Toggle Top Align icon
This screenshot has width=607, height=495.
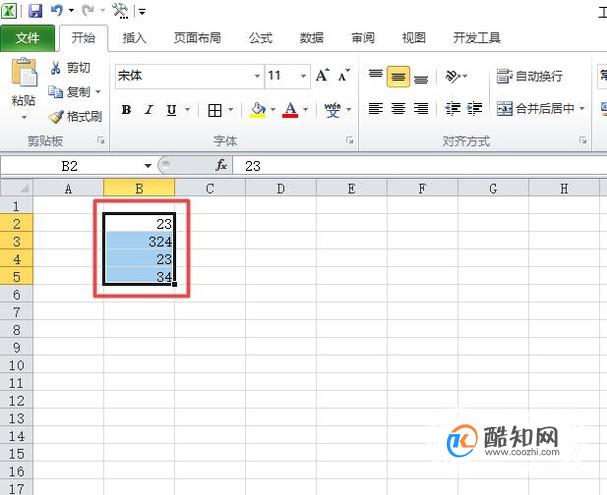point(376,76)
